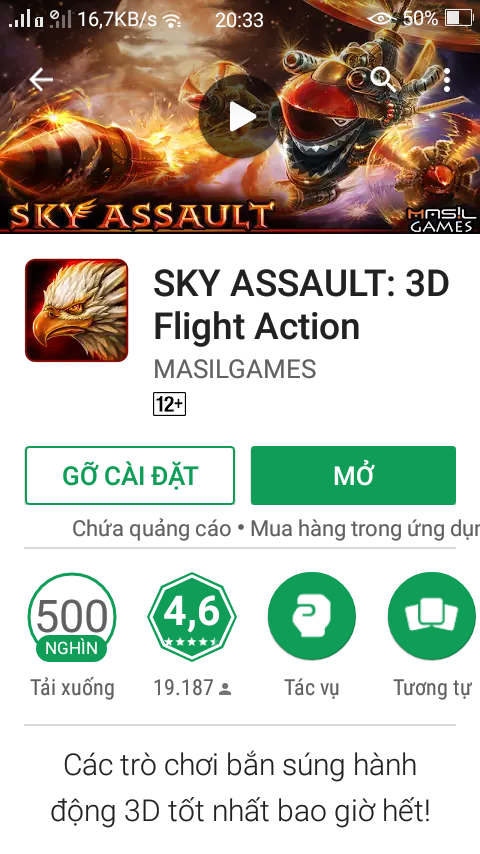Open the 4,6 star rating badge

tap(192, 617)
